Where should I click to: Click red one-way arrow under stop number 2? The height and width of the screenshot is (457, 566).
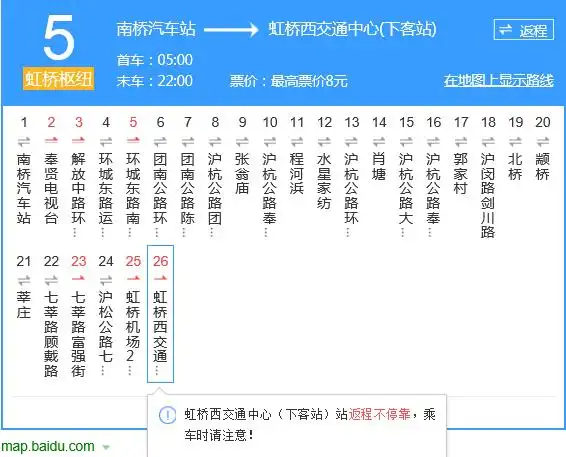(x=51, y=140)
